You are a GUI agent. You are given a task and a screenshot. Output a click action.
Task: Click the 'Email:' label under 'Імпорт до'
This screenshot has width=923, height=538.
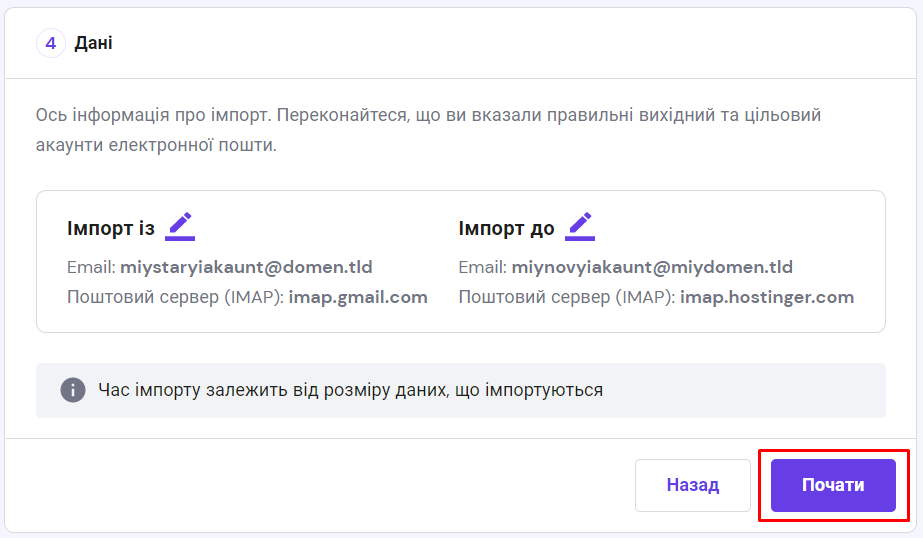pos(483,267)
